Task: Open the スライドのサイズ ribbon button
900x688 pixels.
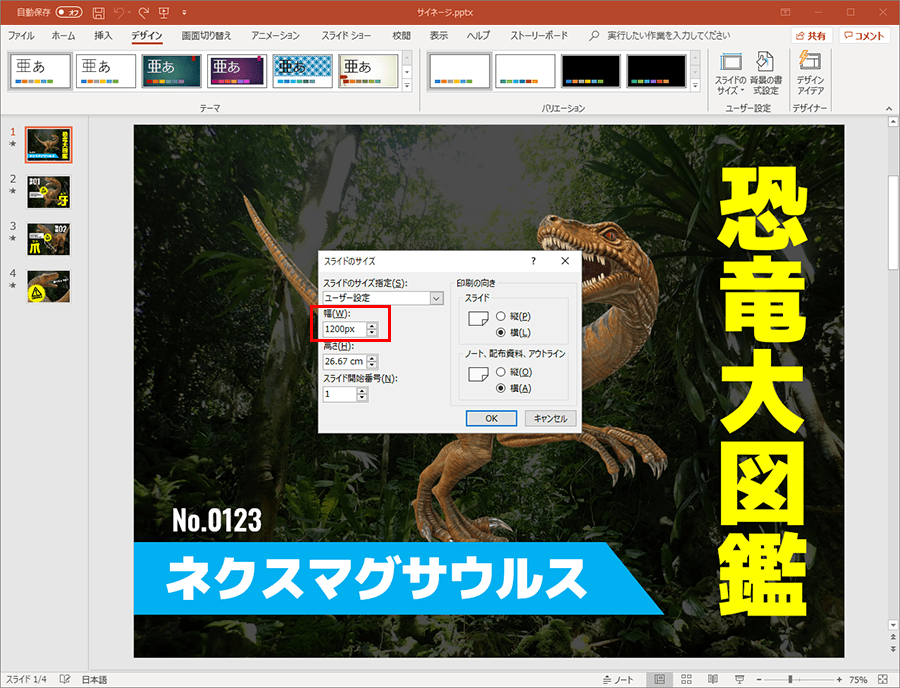Action: [x=730, y=70]
